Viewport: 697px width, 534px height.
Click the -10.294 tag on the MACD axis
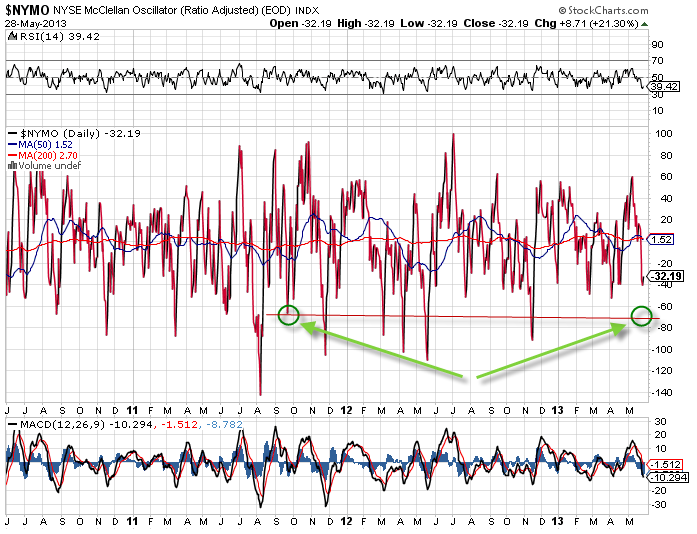click(666, 478)
